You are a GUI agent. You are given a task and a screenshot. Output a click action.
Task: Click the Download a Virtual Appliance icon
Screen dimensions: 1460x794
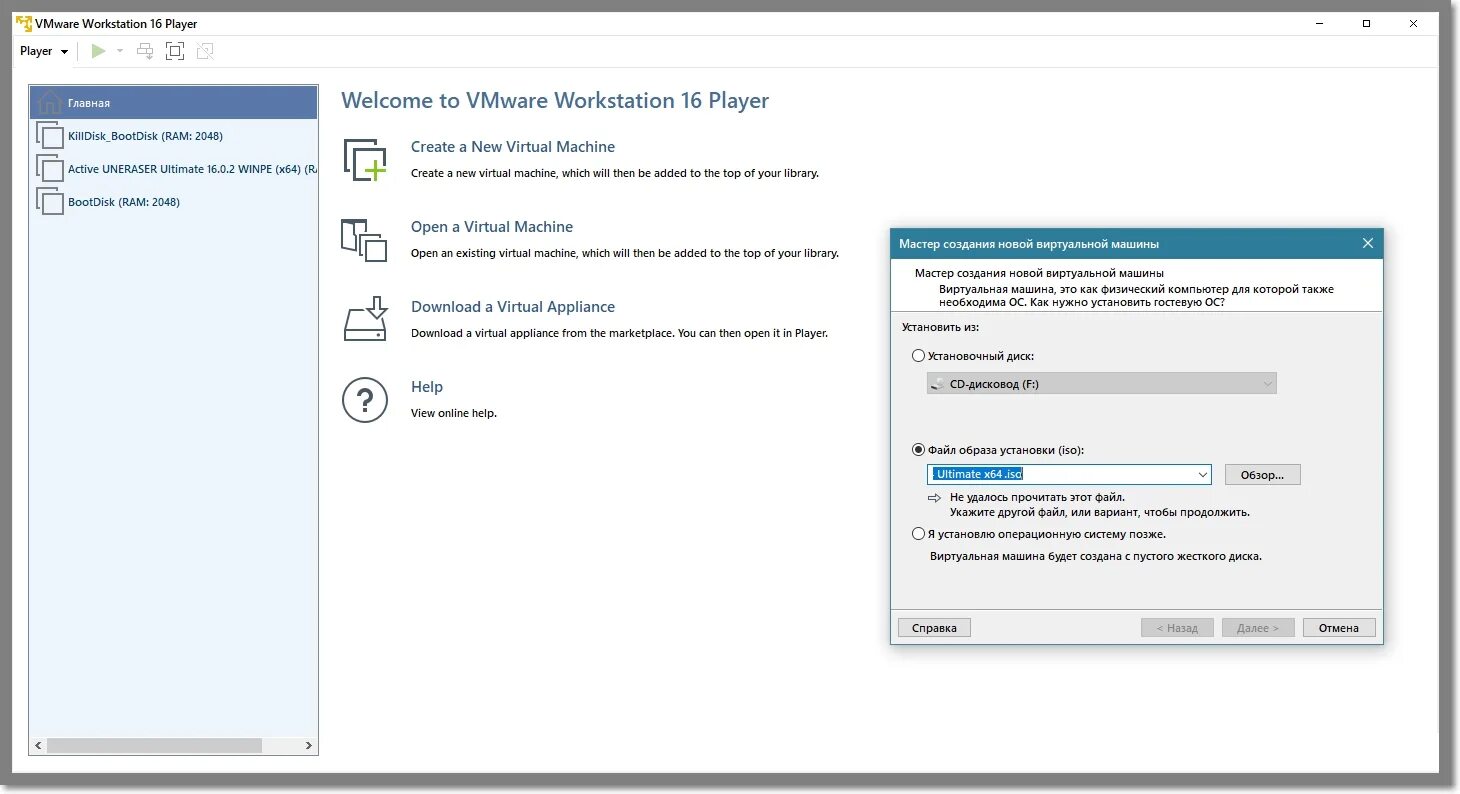point(364,319)
